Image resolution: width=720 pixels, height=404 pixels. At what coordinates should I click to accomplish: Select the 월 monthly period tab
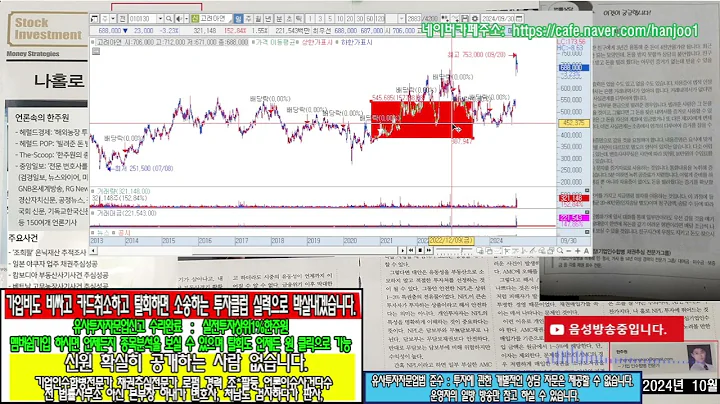[258, 18]
